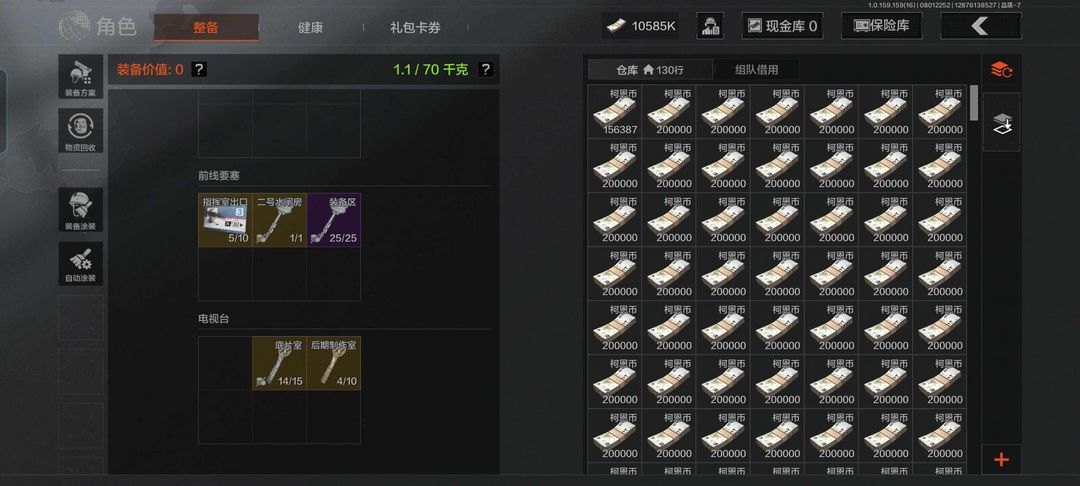
Task: Open the 物资回收 recycle icon
Action: tap(81, 131)
